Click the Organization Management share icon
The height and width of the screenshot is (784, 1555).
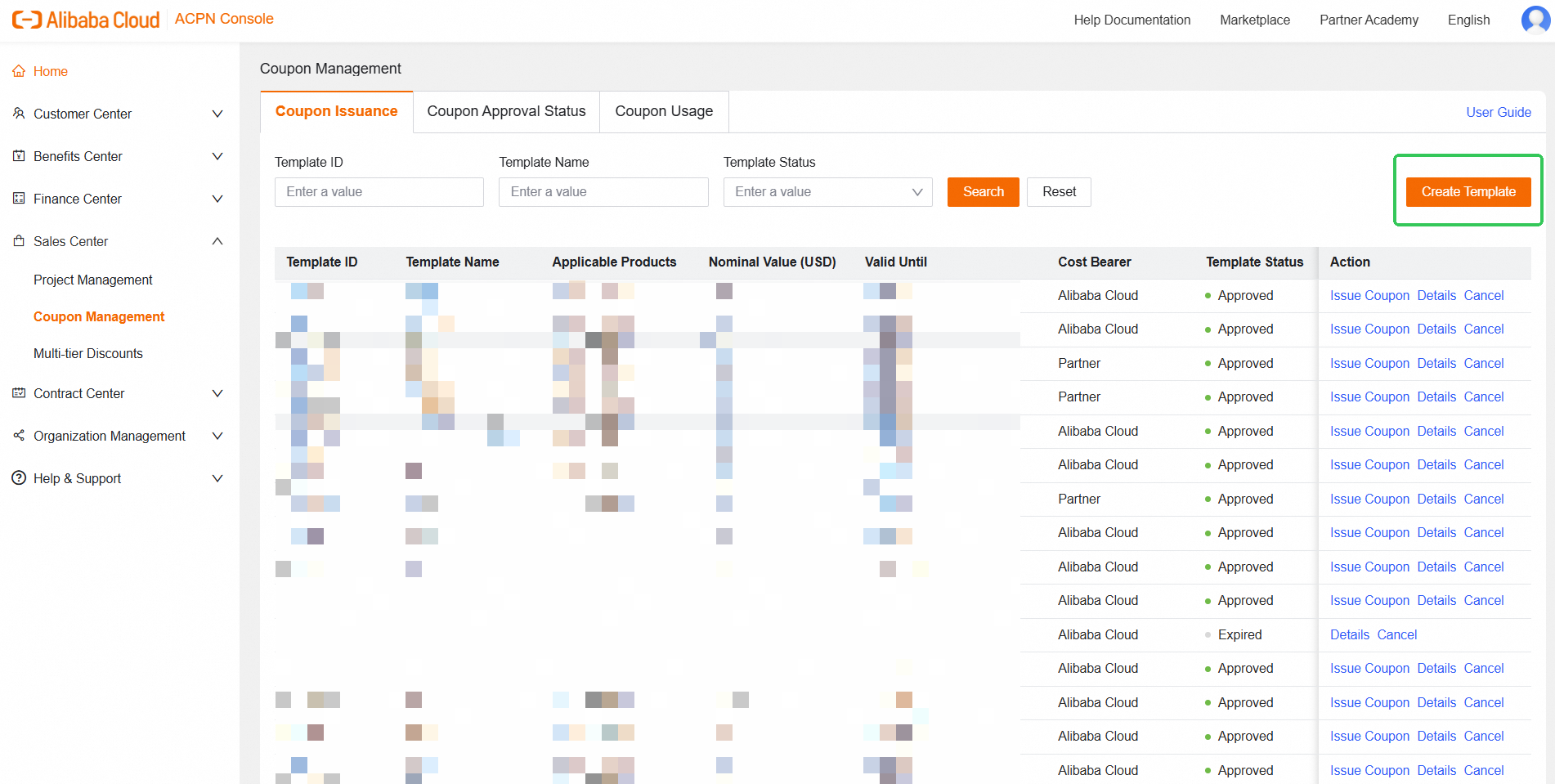[x=19, y=436]
